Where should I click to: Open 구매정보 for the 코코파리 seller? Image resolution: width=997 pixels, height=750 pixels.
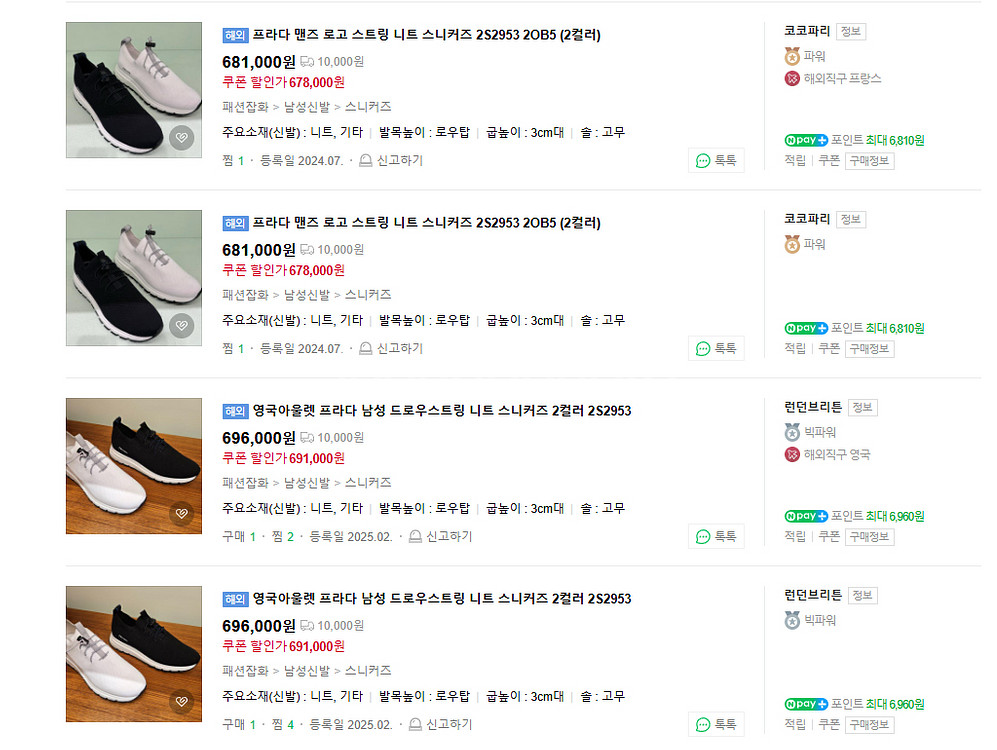868,160
